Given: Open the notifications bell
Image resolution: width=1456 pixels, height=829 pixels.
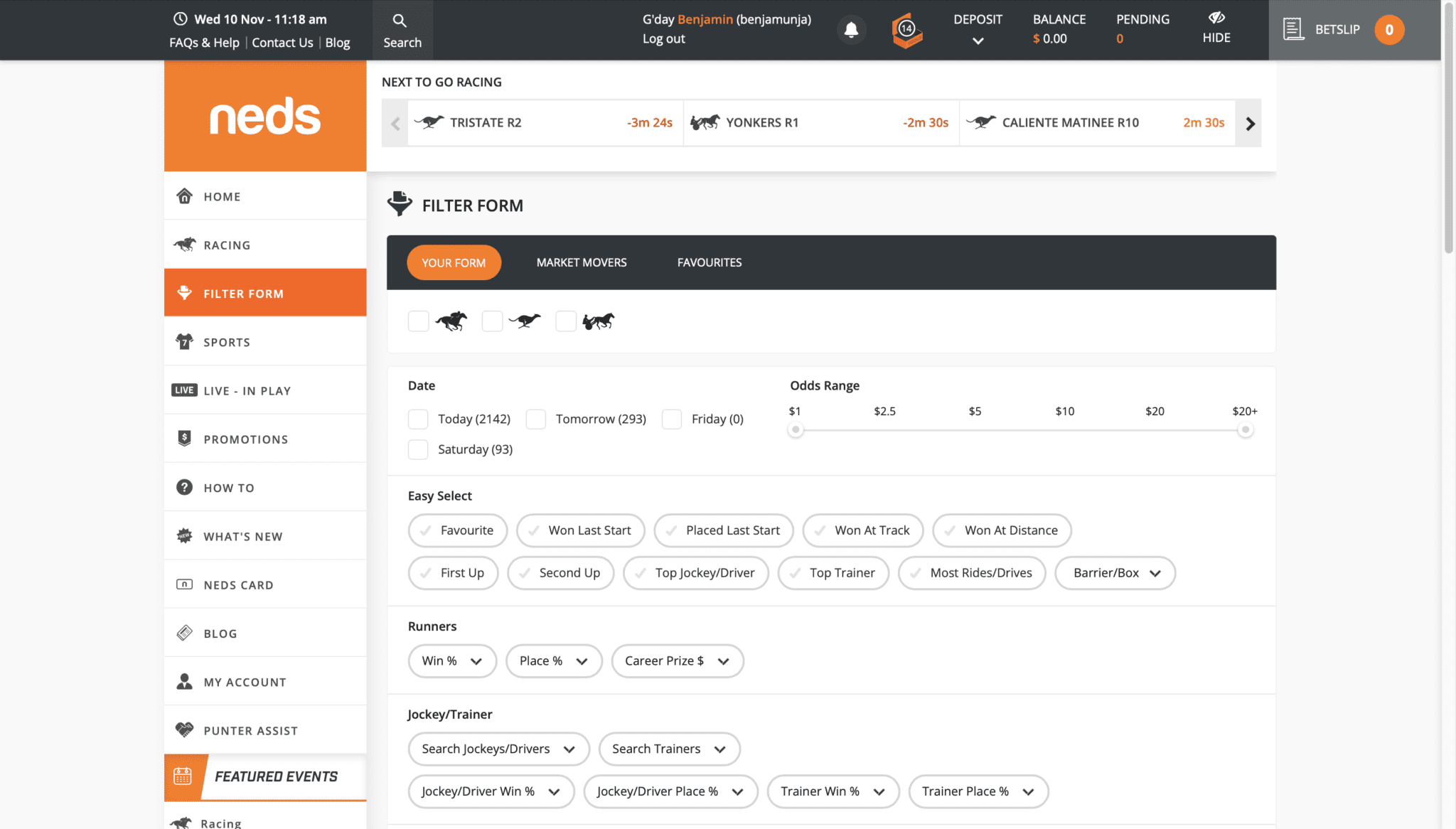Looking at the screenshot, I should click(851, 30).
